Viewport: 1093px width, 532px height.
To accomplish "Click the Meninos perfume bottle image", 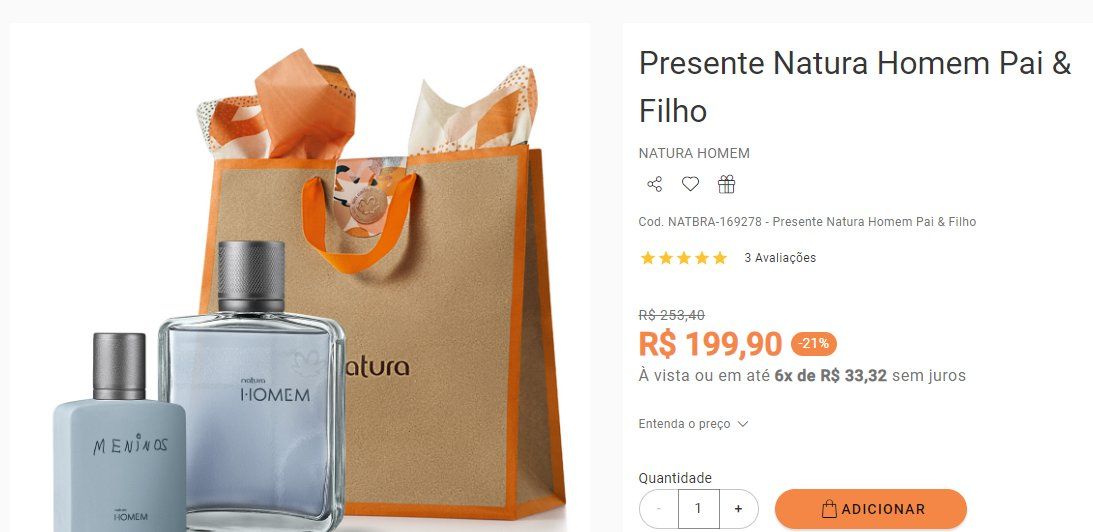I will (x=119, y=432).
